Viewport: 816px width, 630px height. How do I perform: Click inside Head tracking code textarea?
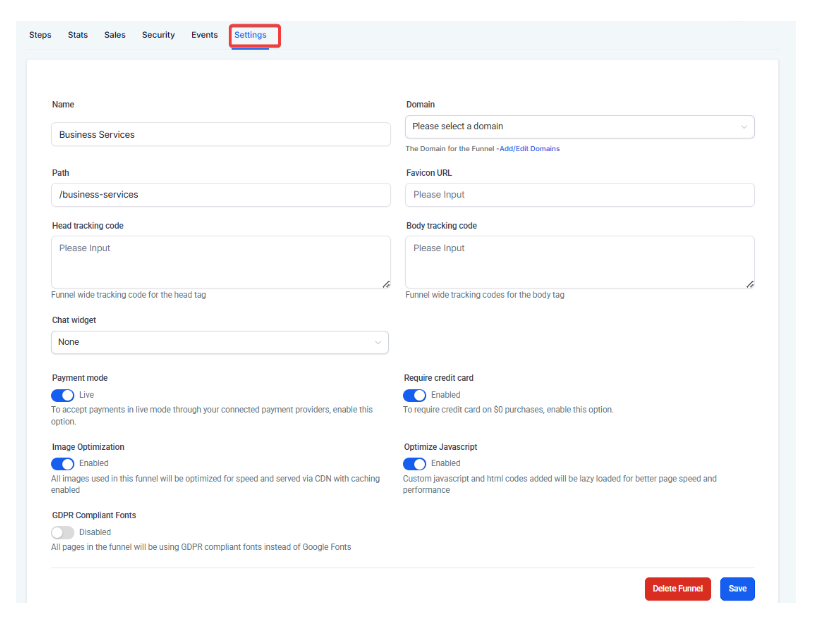click(220, 262)
